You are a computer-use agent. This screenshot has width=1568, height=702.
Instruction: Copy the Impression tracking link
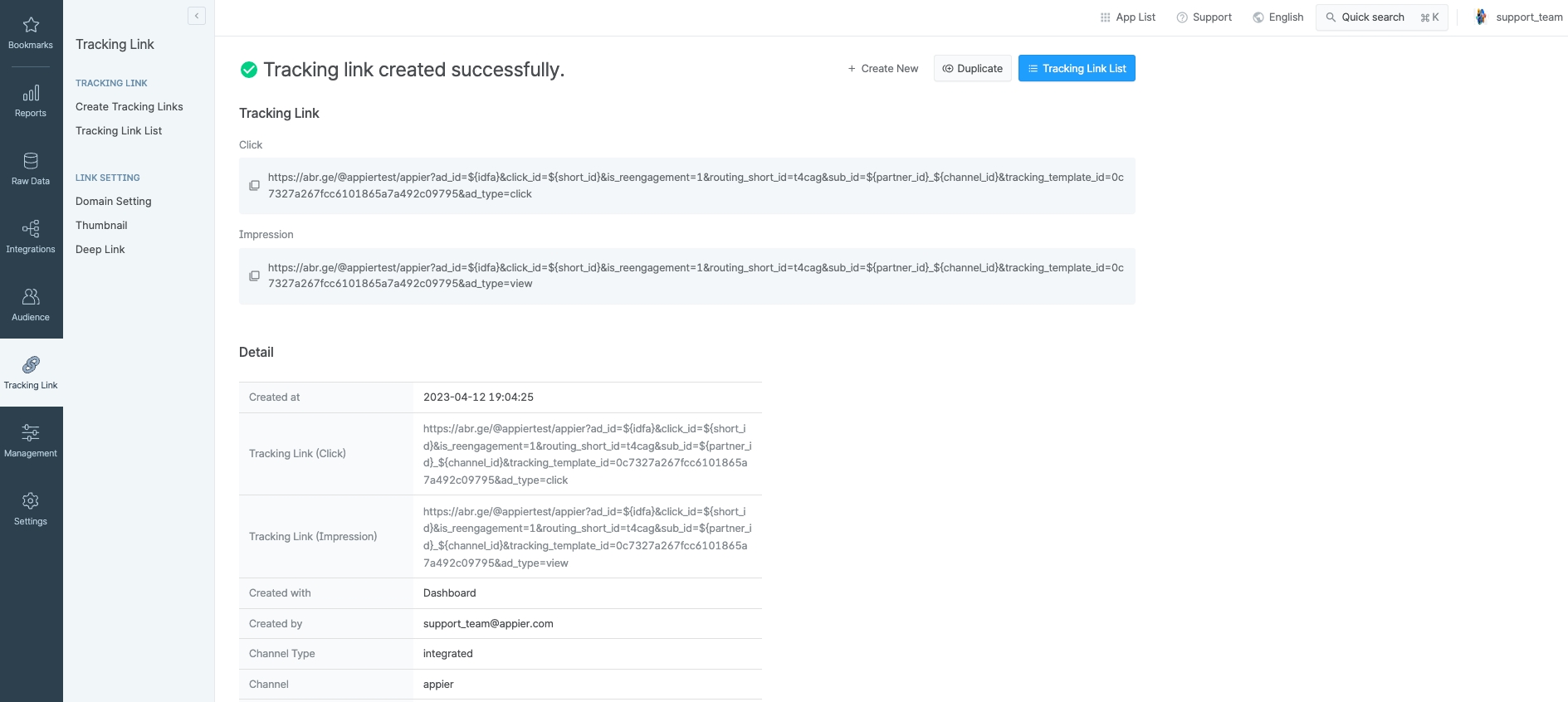tap(255, 275)
